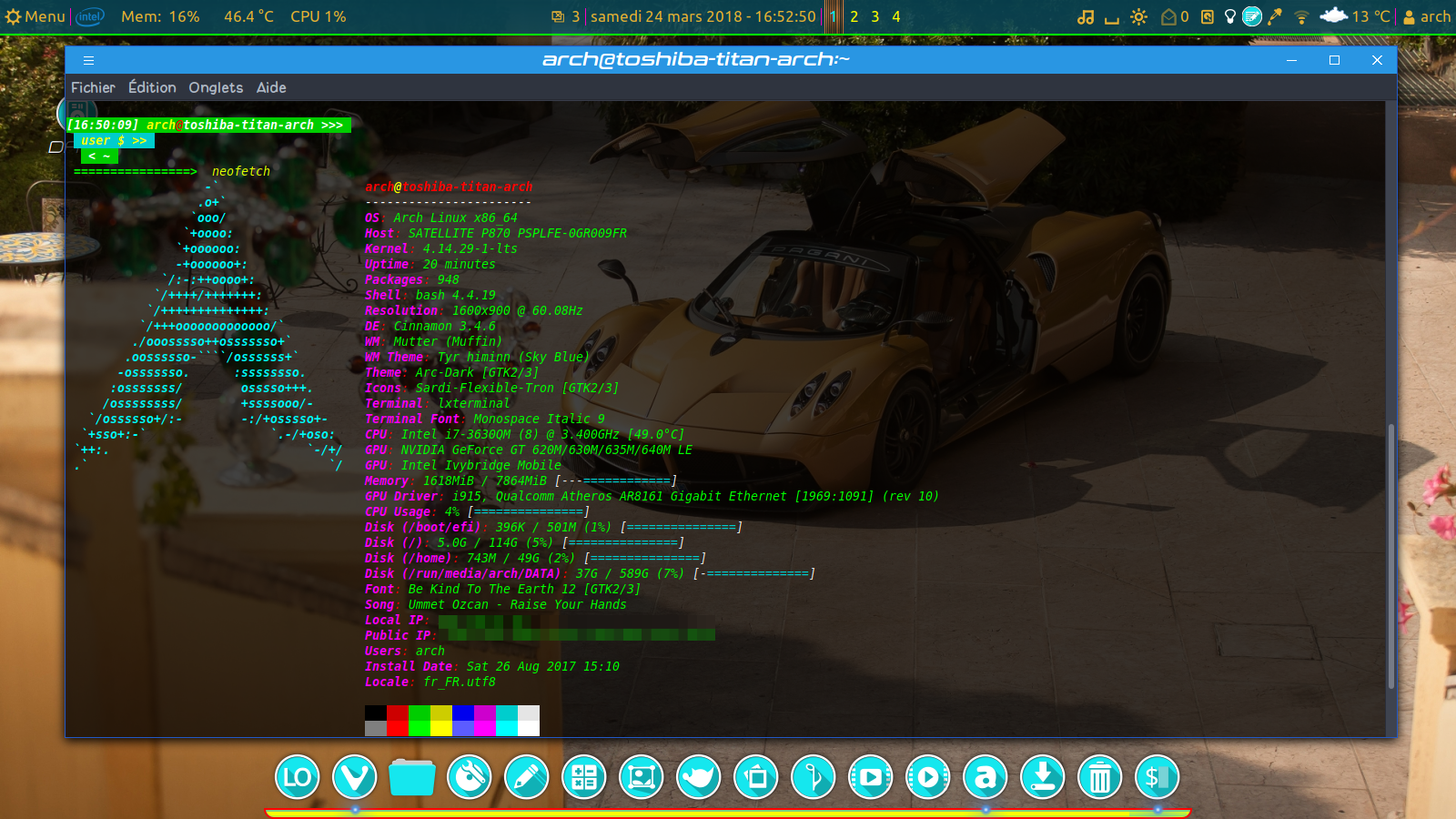This screenshot has height=819, width=1456.
Task: Open the window list applet showing 3
Action: click(565, 16)
